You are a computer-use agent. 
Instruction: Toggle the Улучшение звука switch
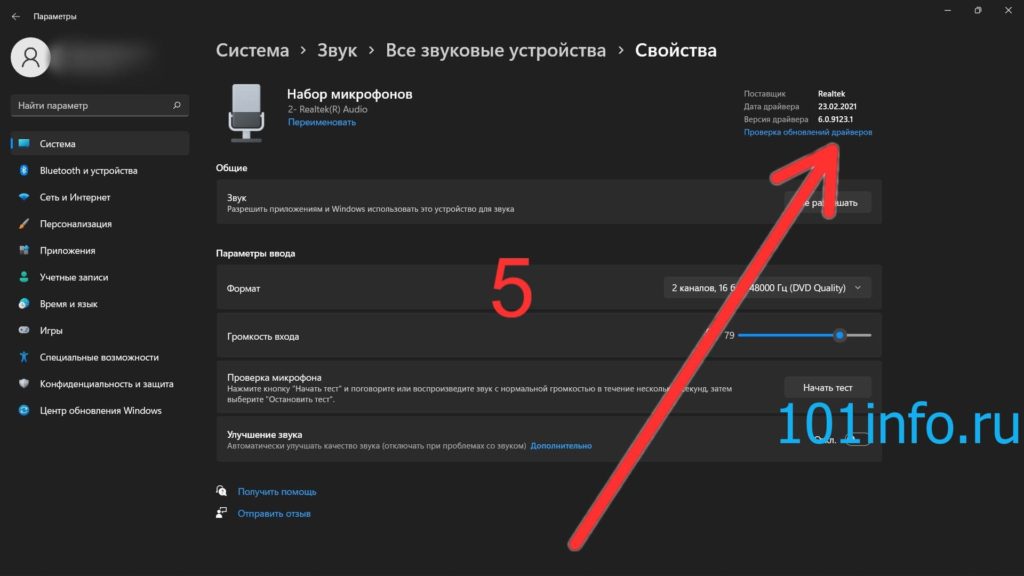click(x=857, y=440)
